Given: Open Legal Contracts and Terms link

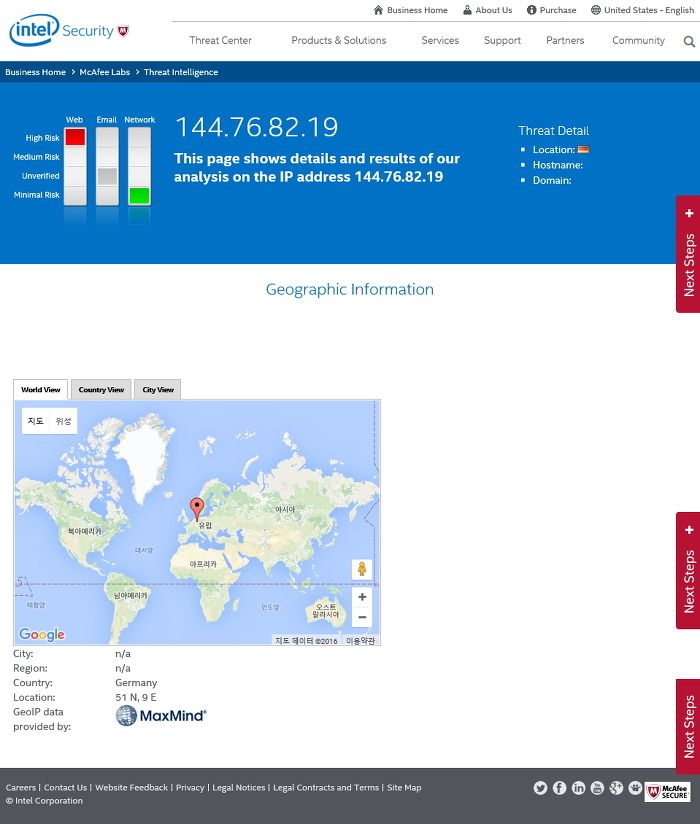Looking at the screenshot, I should [x=326, y=787].
